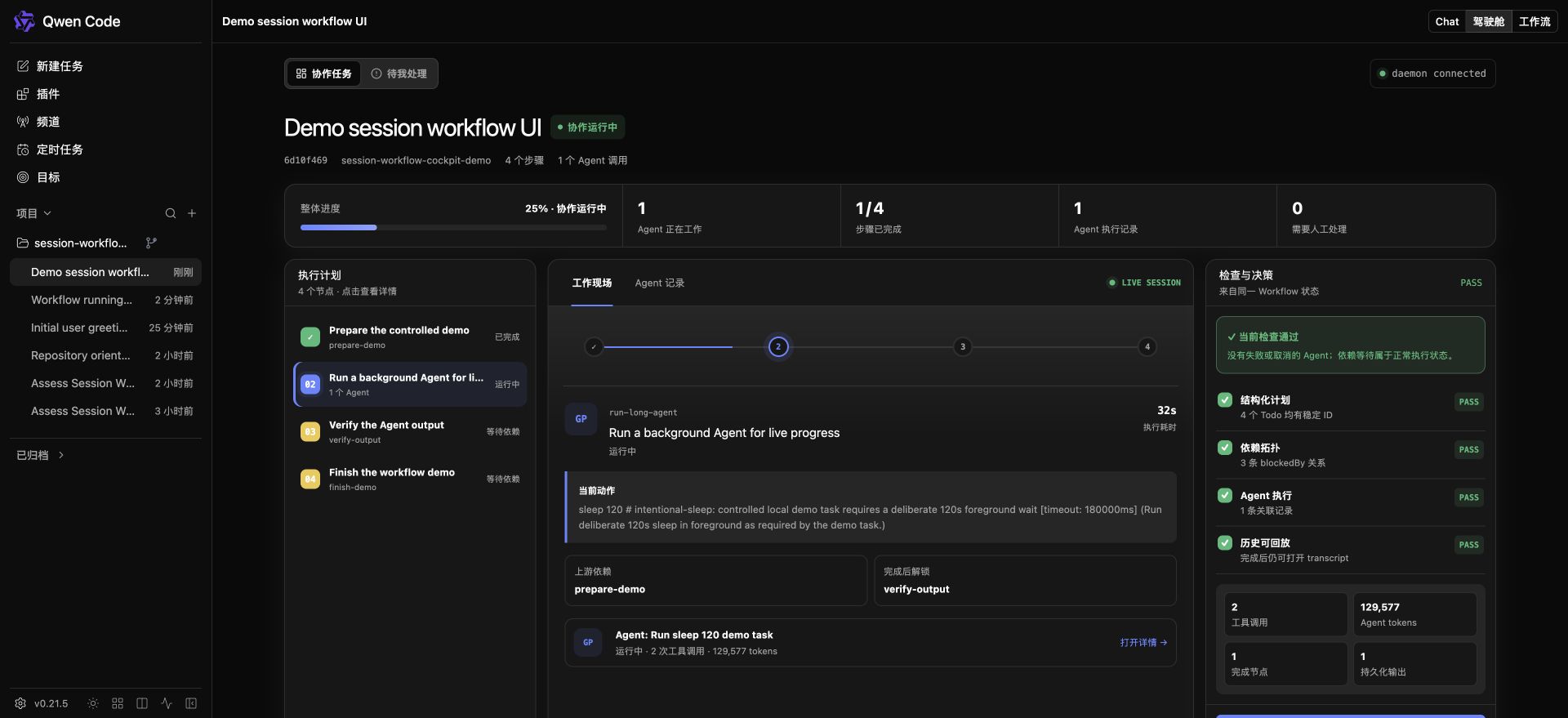Viewport: 1568px width, 718px height.
Task: Click the 04 badge of Finish step
Action: [310, 479]
